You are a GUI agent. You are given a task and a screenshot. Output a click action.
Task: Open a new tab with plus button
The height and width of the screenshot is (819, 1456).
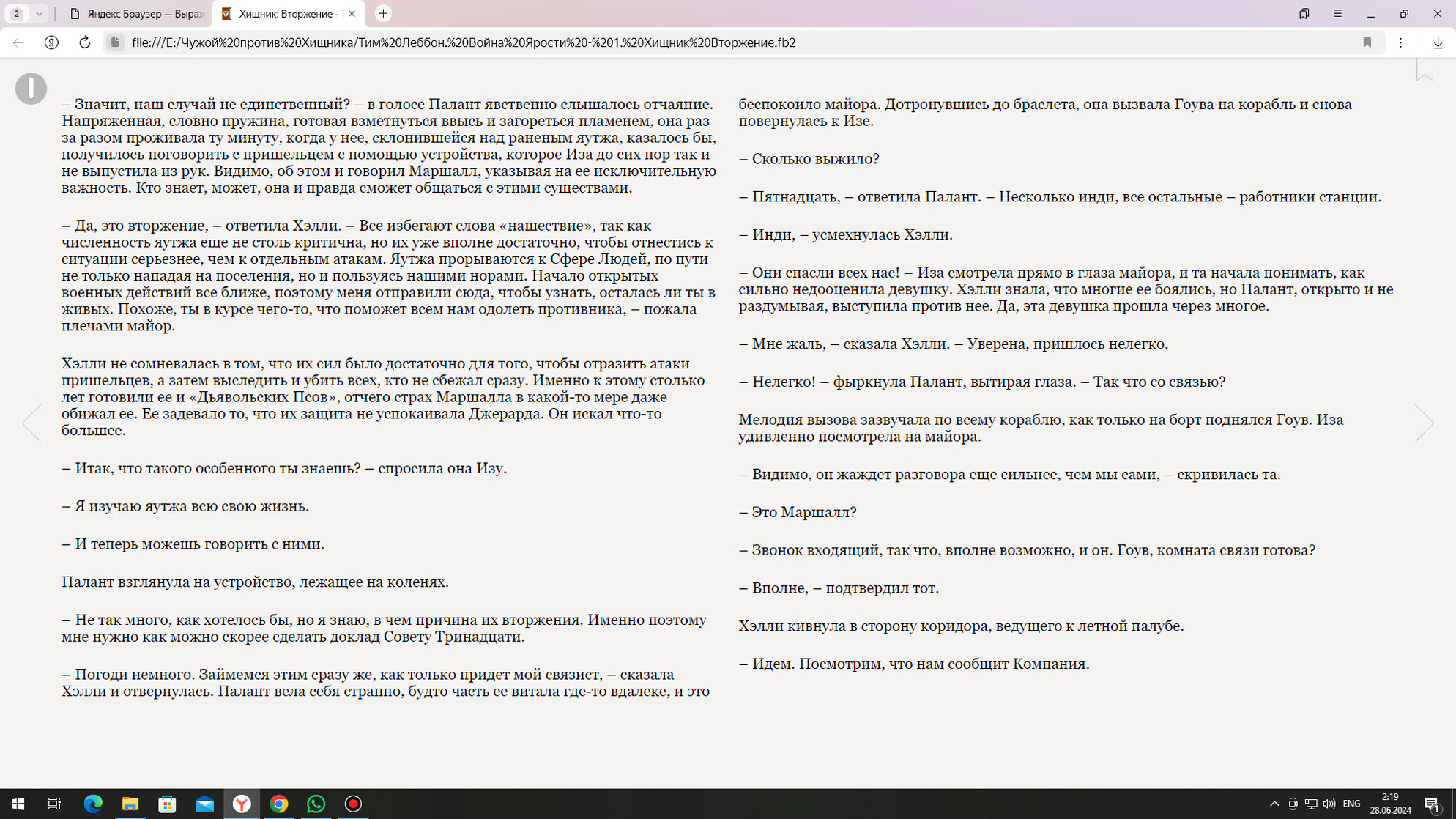[x=383, y=13]
